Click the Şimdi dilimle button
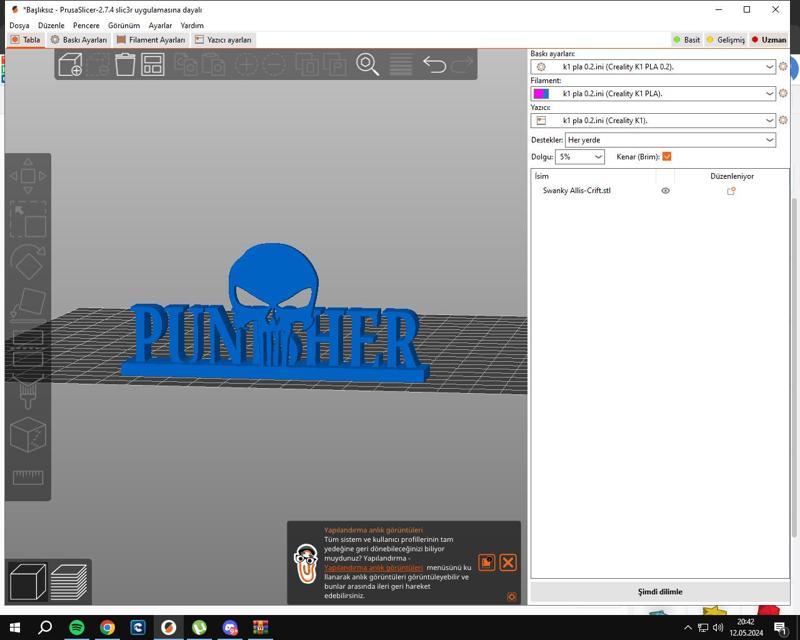800x640 pixels. point(660,592)
